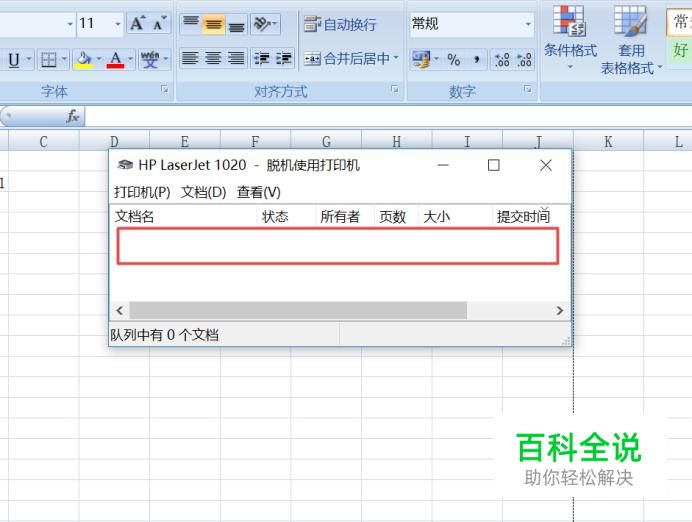Screen dimensions: 692x522
Task: Toggle 自动换行 wrap text
Action: pos(340,24)
